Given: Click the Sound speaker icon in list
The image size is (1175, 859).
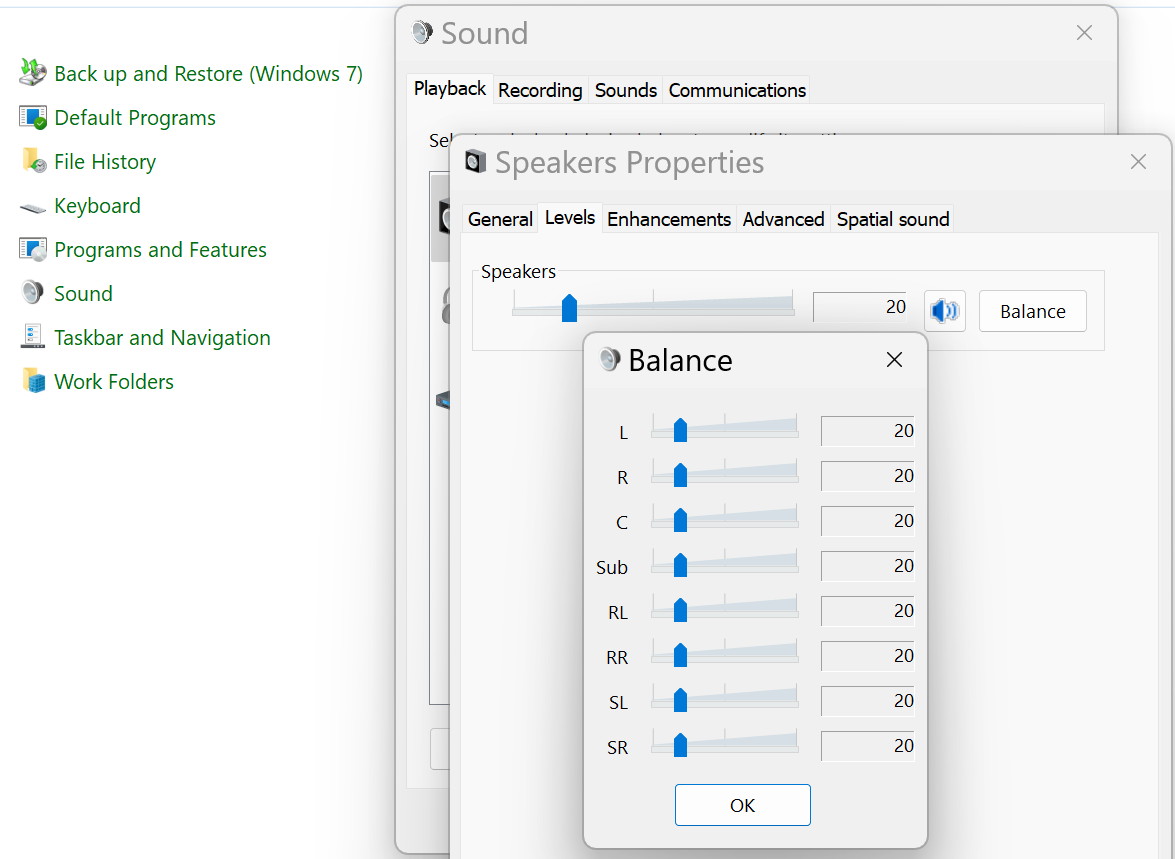Looking at the screenshot, I should [33, 293].
